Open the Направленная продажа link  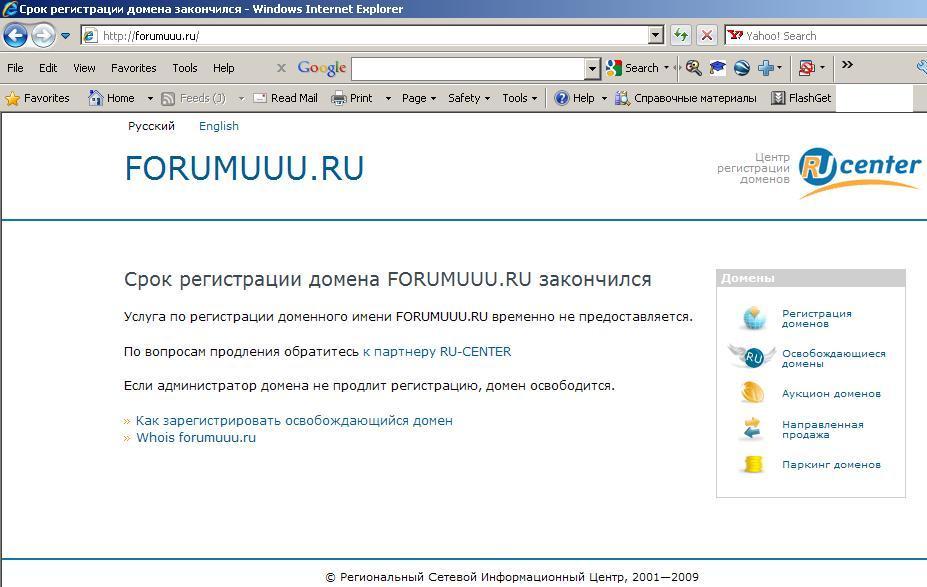click(822, 429)
